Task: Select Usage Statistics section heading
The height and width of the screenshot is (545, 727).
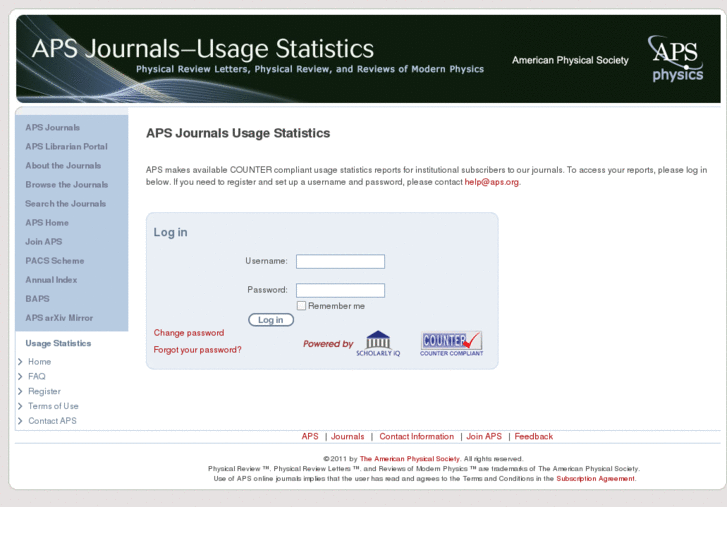Action: (58, 343)
